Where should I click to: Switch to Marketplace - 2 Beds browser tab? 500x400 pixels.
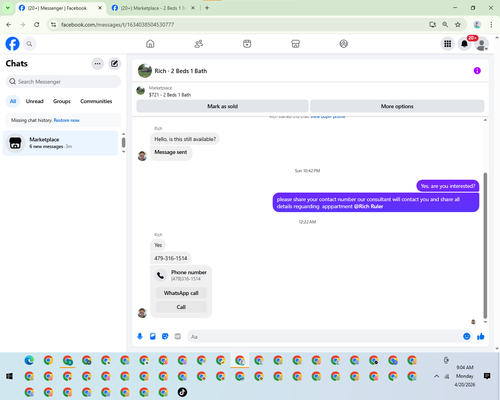[x=152, y=8]
